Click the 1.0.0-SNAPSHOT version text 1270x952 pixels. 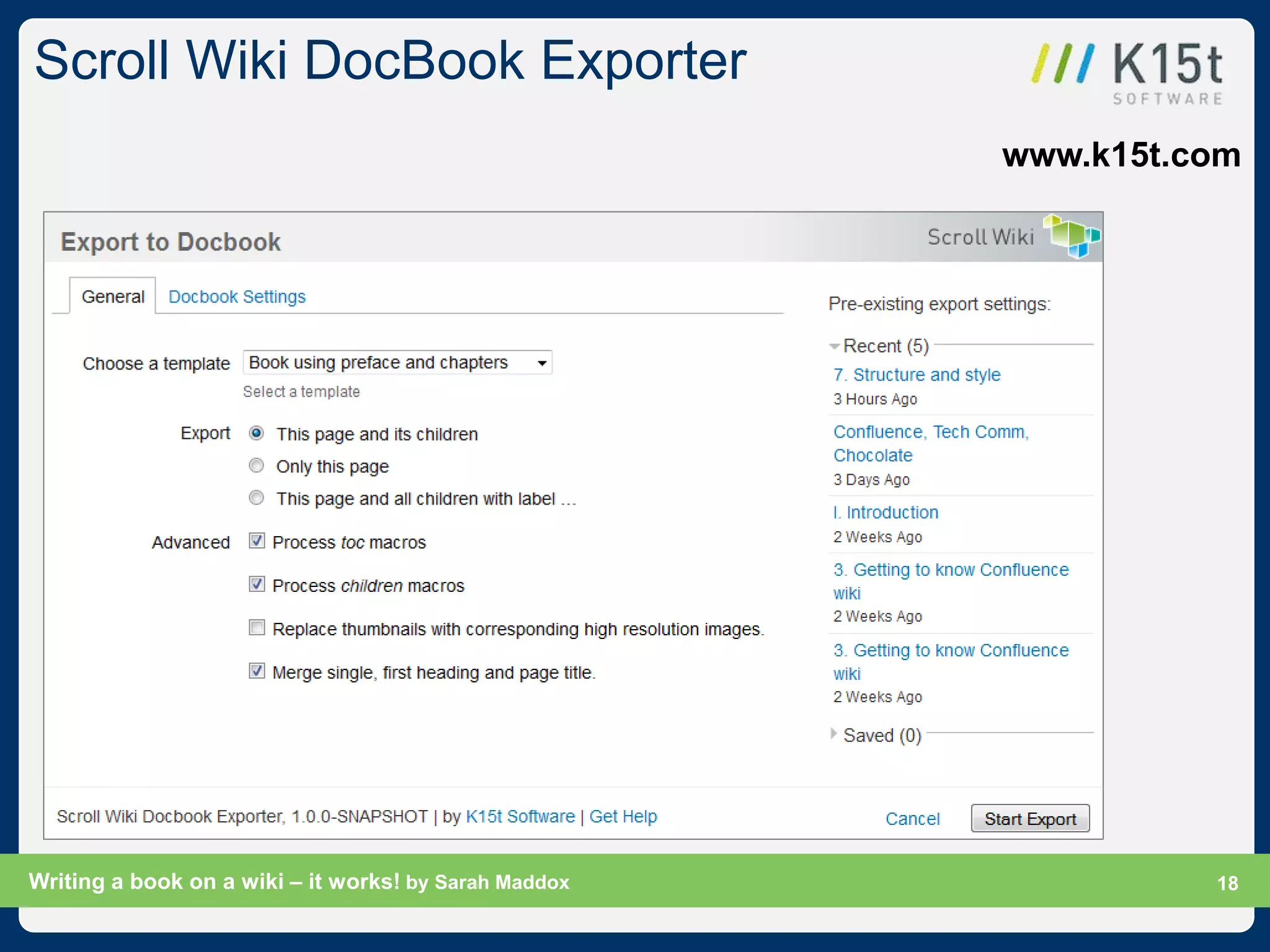click(x=360, y=816)
